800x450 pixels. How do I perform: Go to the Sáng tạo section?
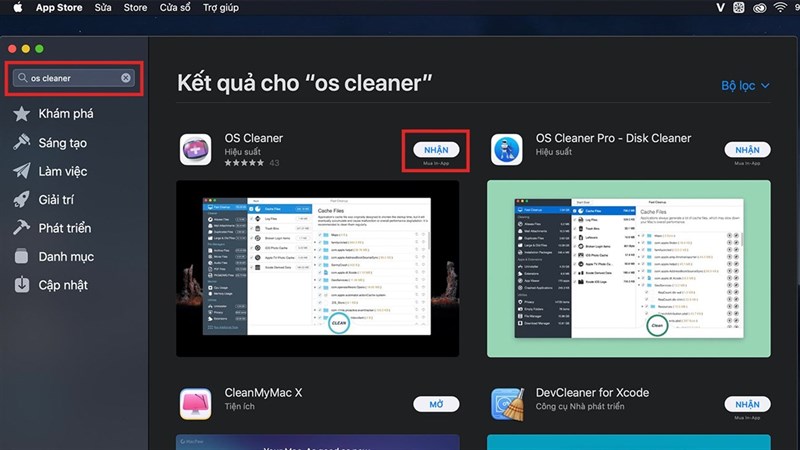coord(62,143)
